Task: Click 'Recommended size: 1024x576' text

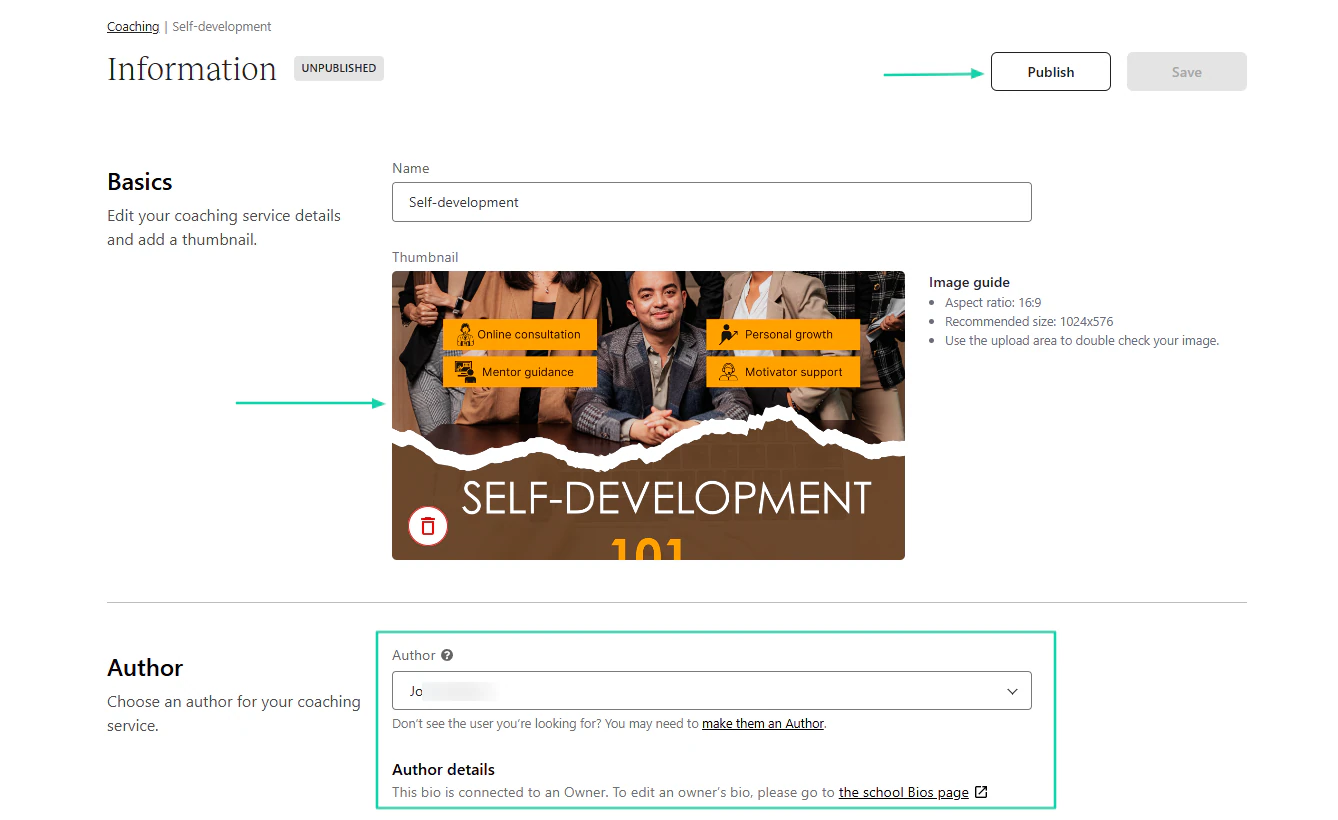Action: (1029, 322)
